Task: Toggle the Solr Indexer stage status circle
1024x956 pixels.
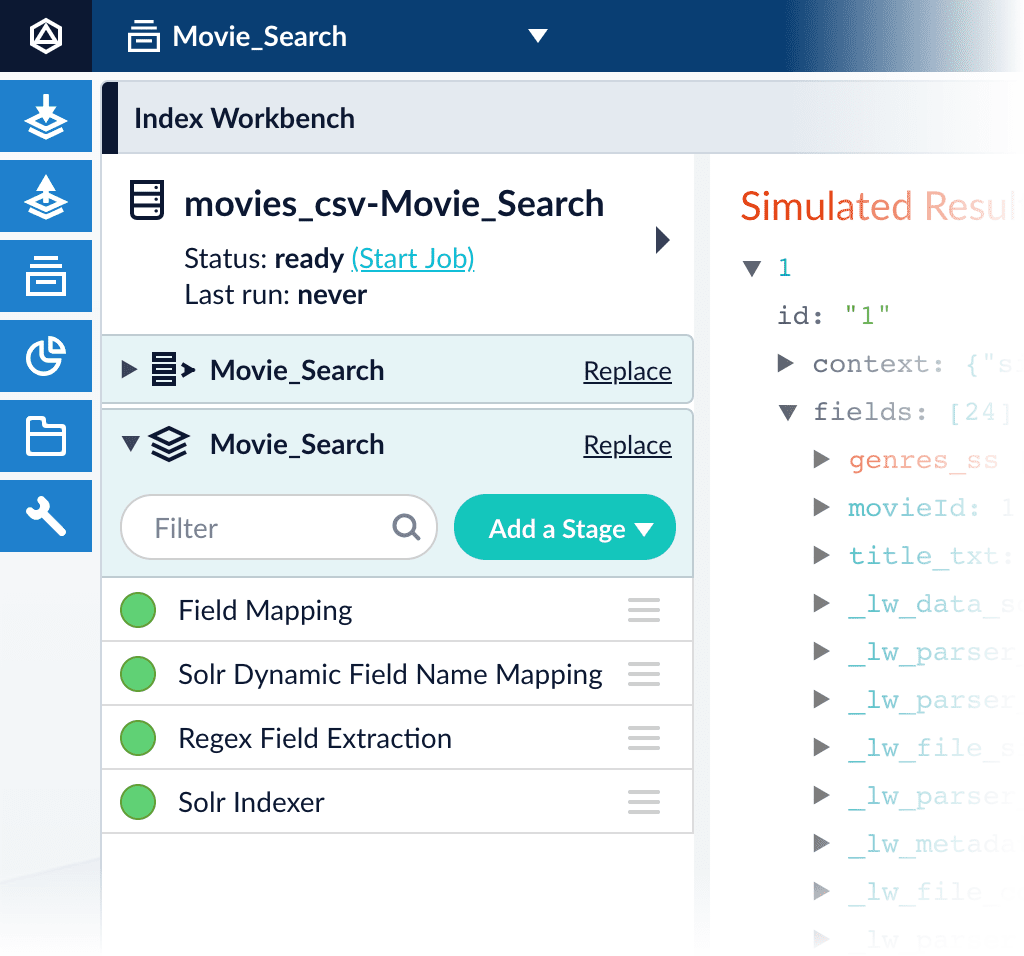Action: 138,802
